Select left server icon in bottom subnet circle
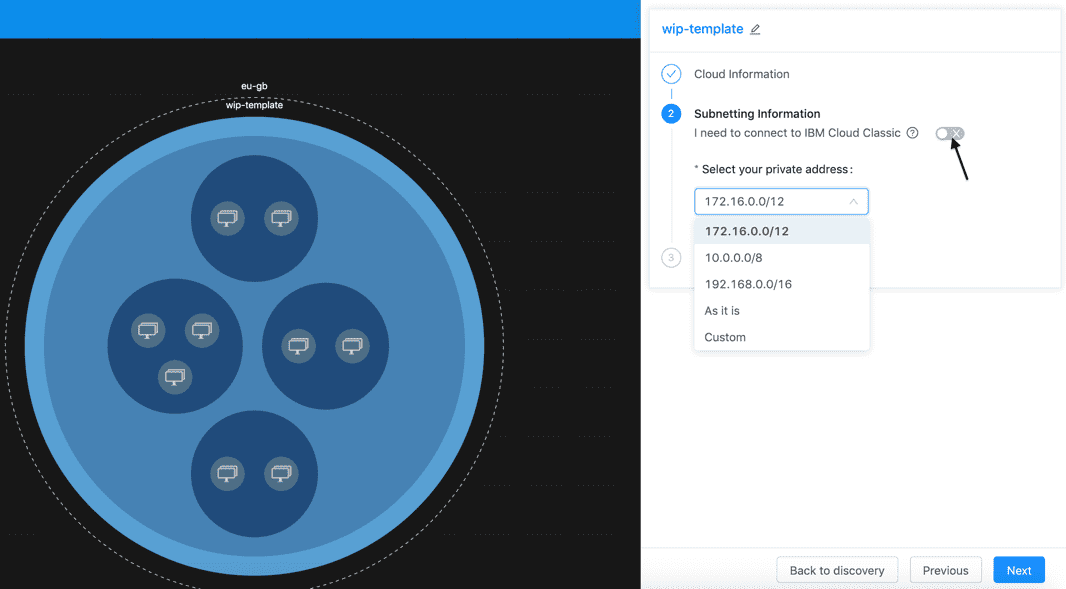Screen dimensions: 1066x589 click(x=227, y=473)
